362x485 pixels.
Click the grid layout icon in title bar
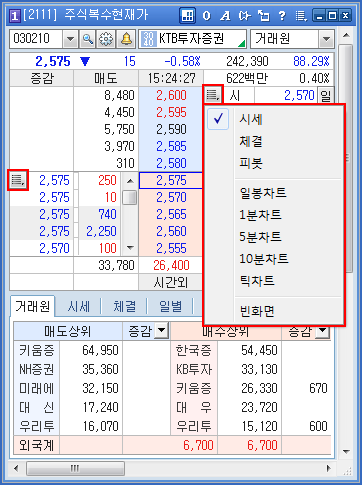click(x=188, y=15)
